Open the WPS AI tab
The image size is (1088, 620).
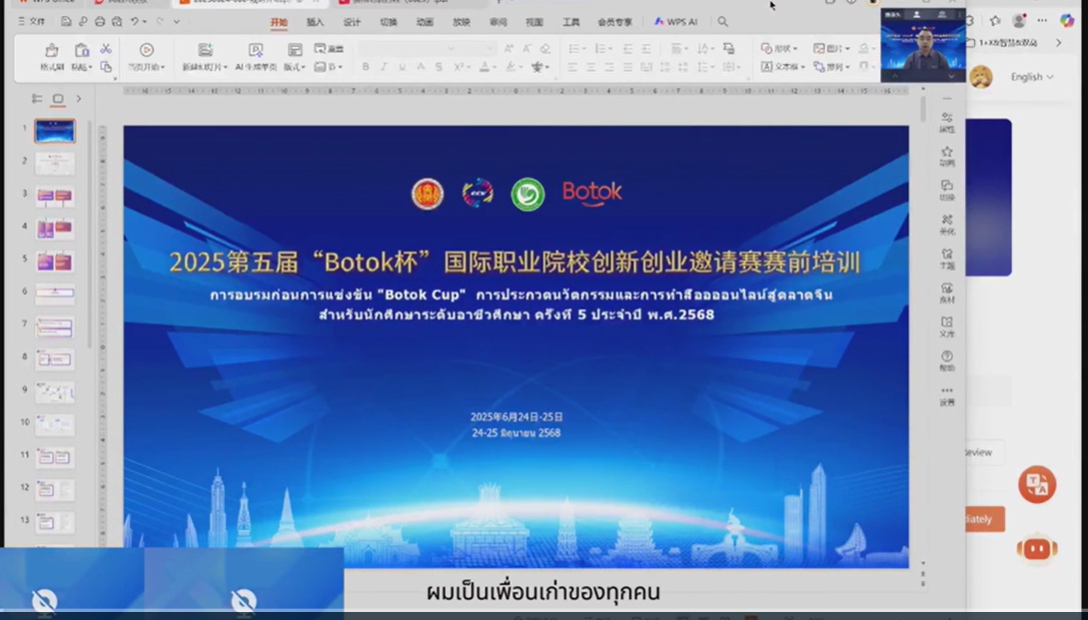(x=676, y=22)
